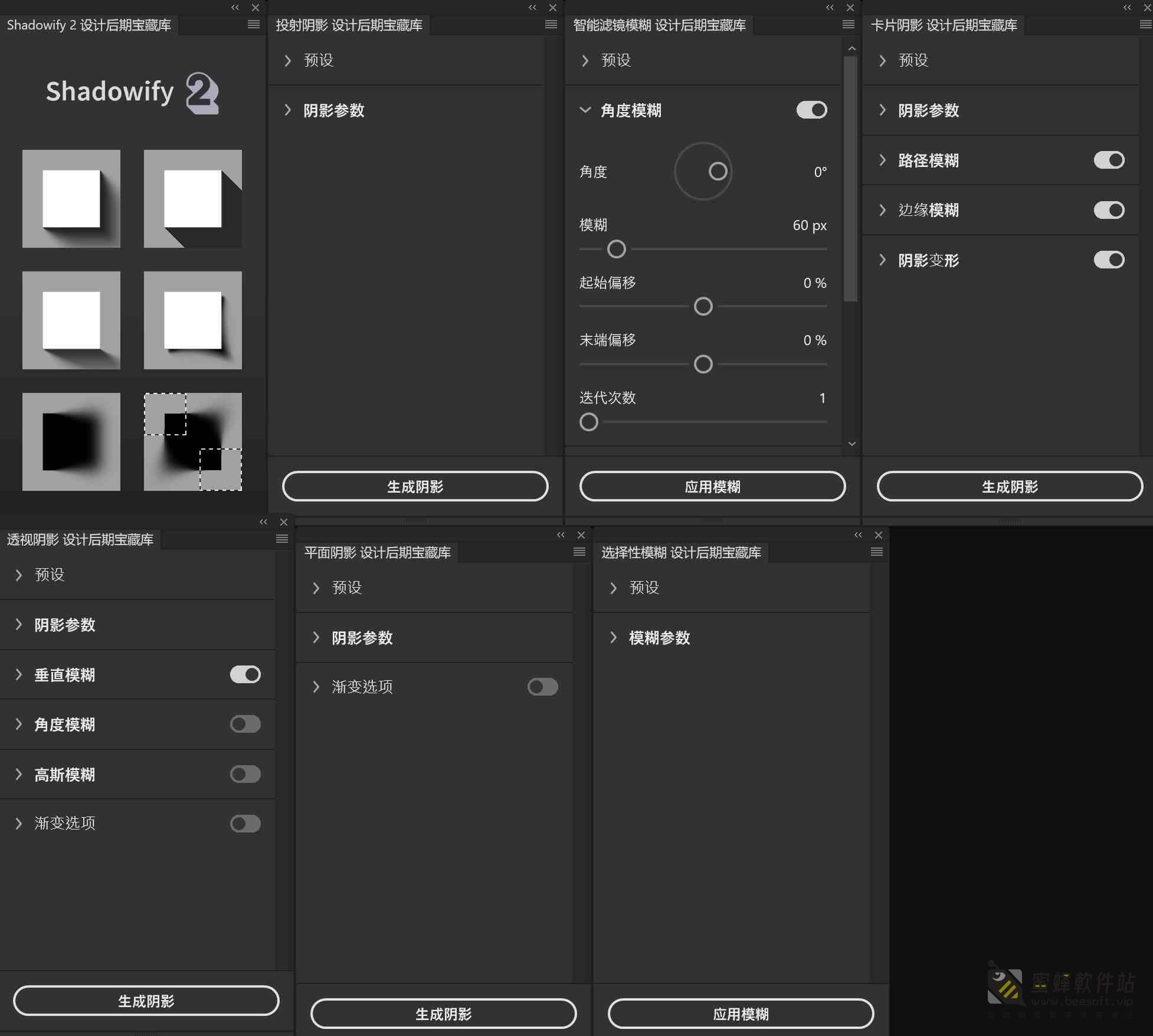The image size is (1153, 1036).
Task: Collapse the 卡片阴影 panel with double arrows
Action: (1128, 8)
